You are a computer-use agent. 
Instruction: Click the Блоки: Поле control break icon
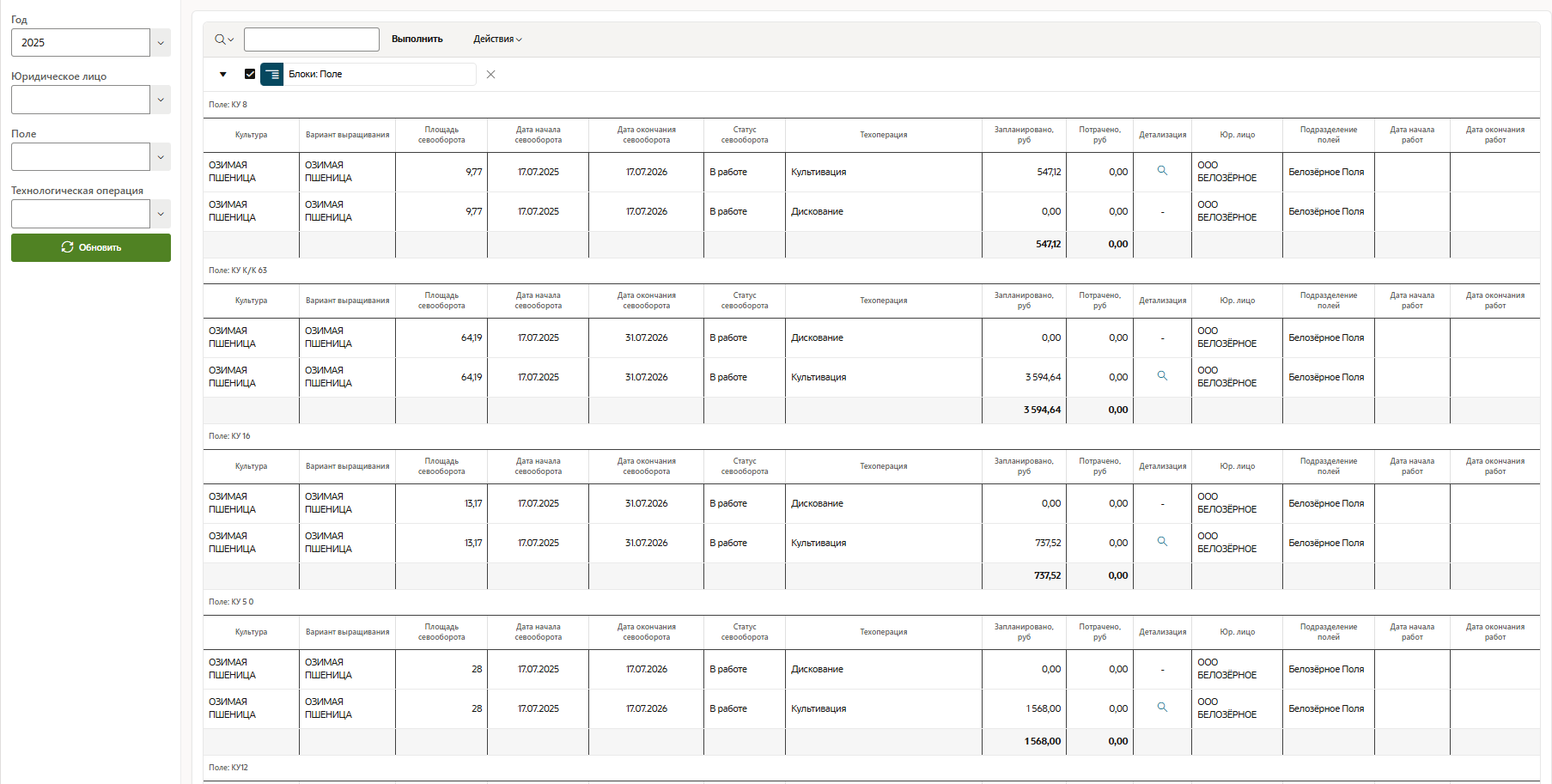272,75
